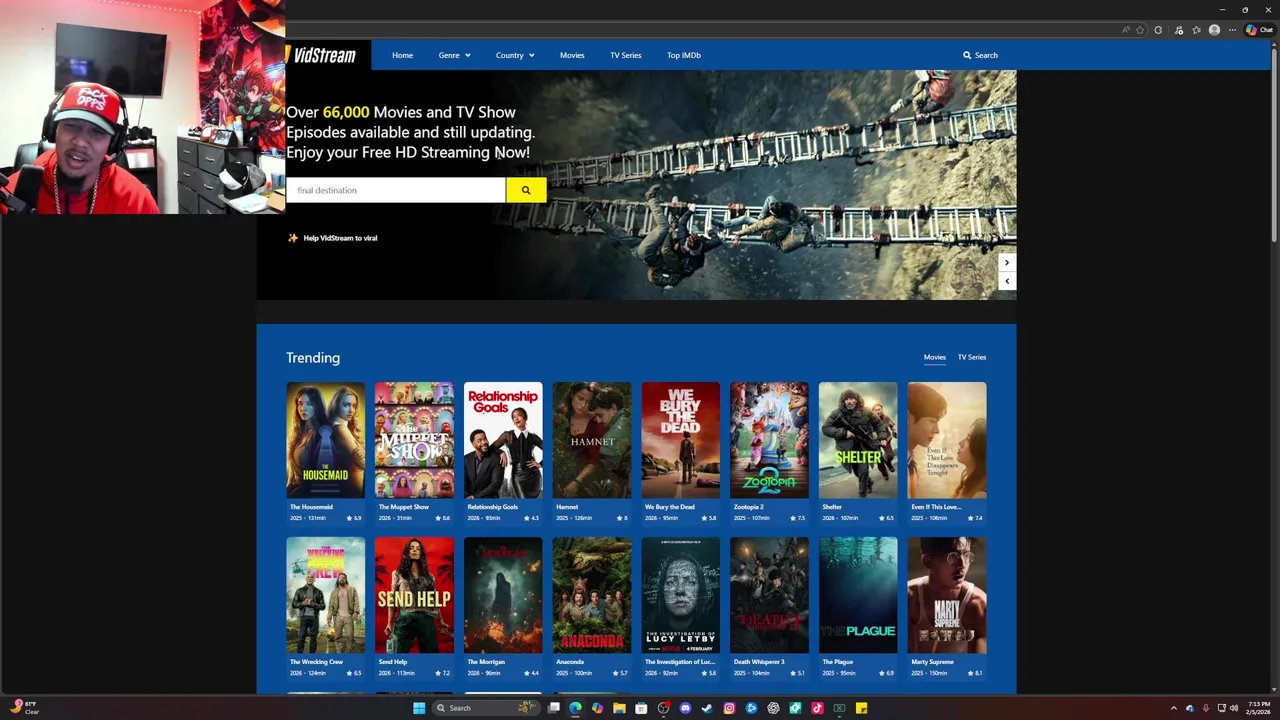Open the Anaconda poster
The width and height of the screenshot is (1280, 720).
coord(592,595)
